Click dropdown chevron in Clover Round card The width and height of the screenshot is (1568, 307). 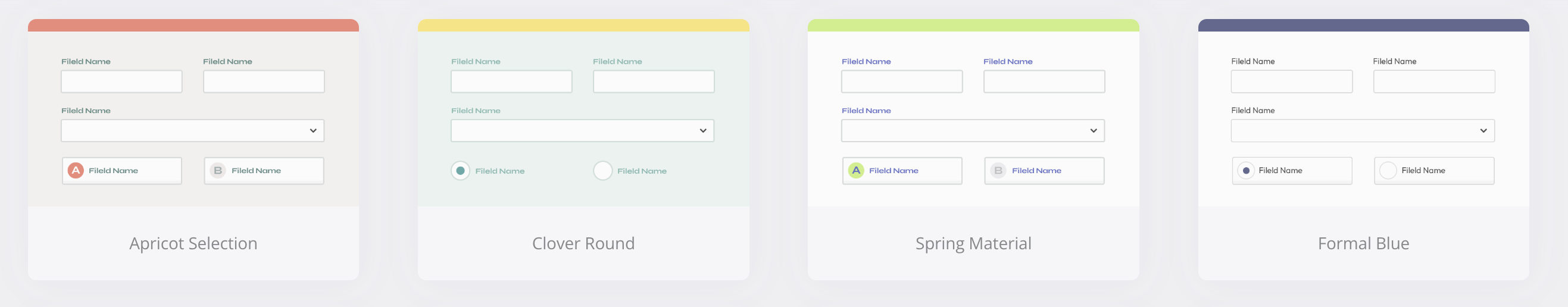coord(703,131)
